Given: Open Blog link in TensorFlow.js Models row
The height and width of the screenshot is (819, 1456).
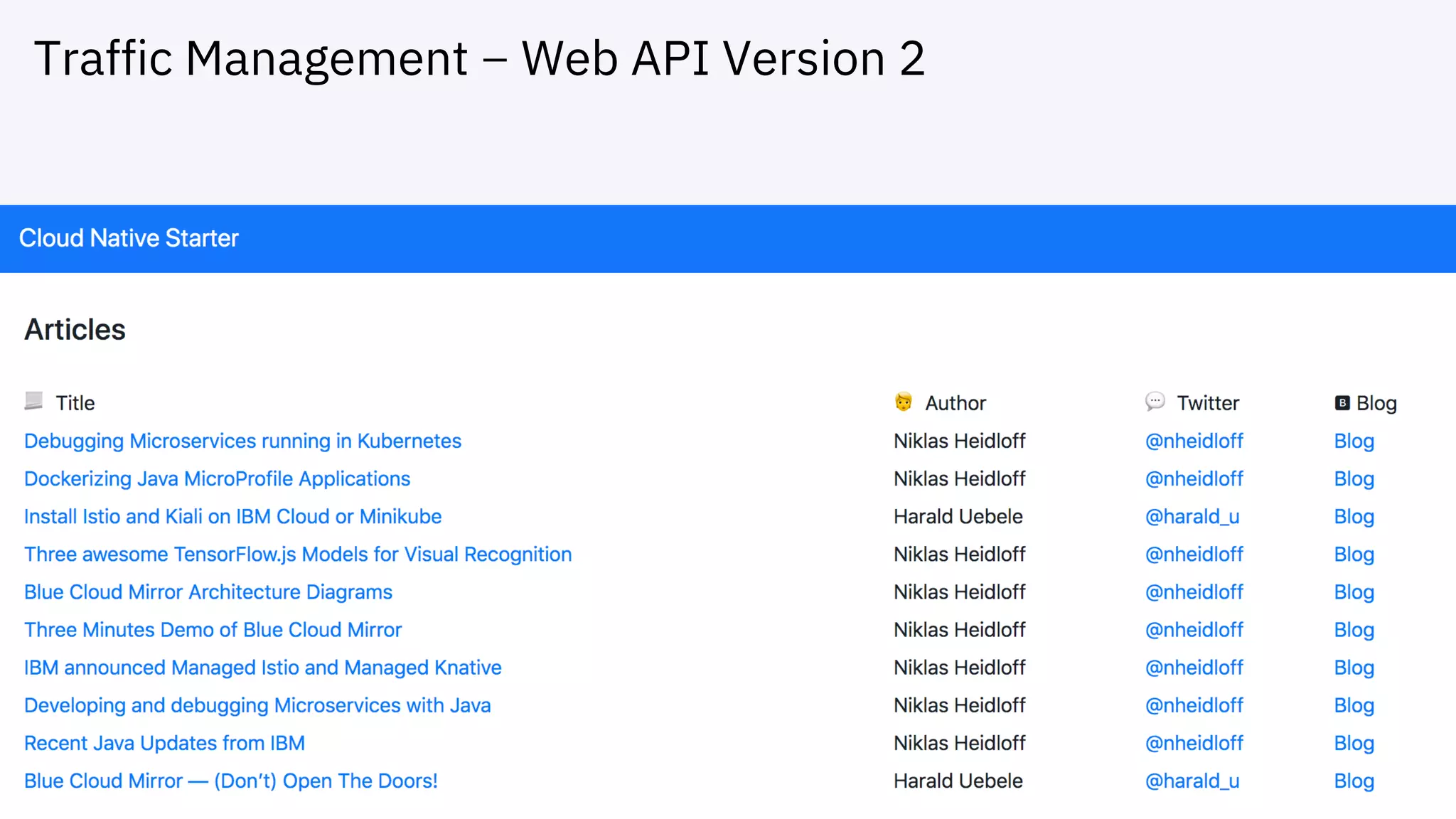Looking at the screenshot, I should (x=1354, y=554).
